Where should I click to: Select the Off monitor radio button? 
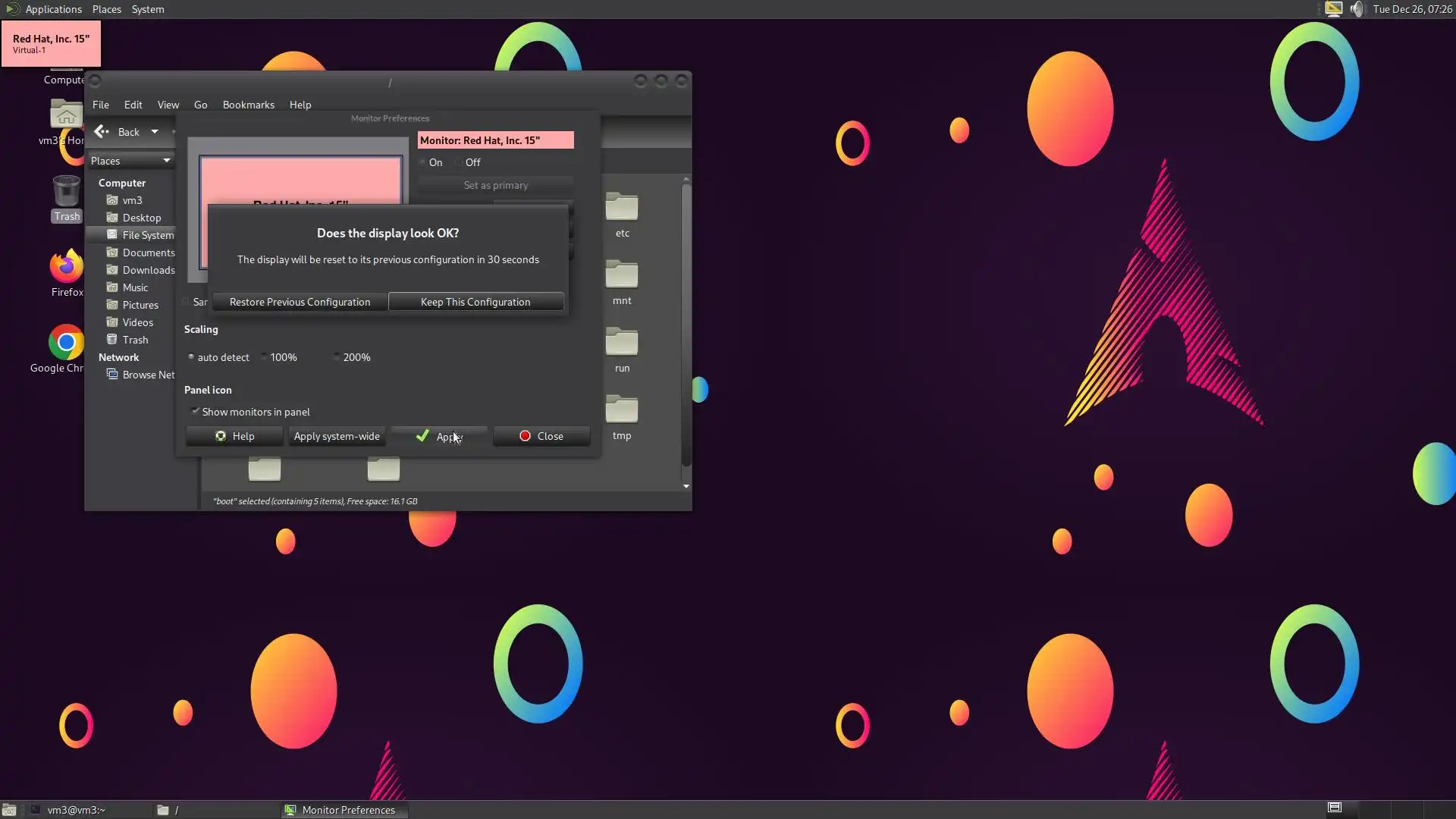tap(460, 162)
